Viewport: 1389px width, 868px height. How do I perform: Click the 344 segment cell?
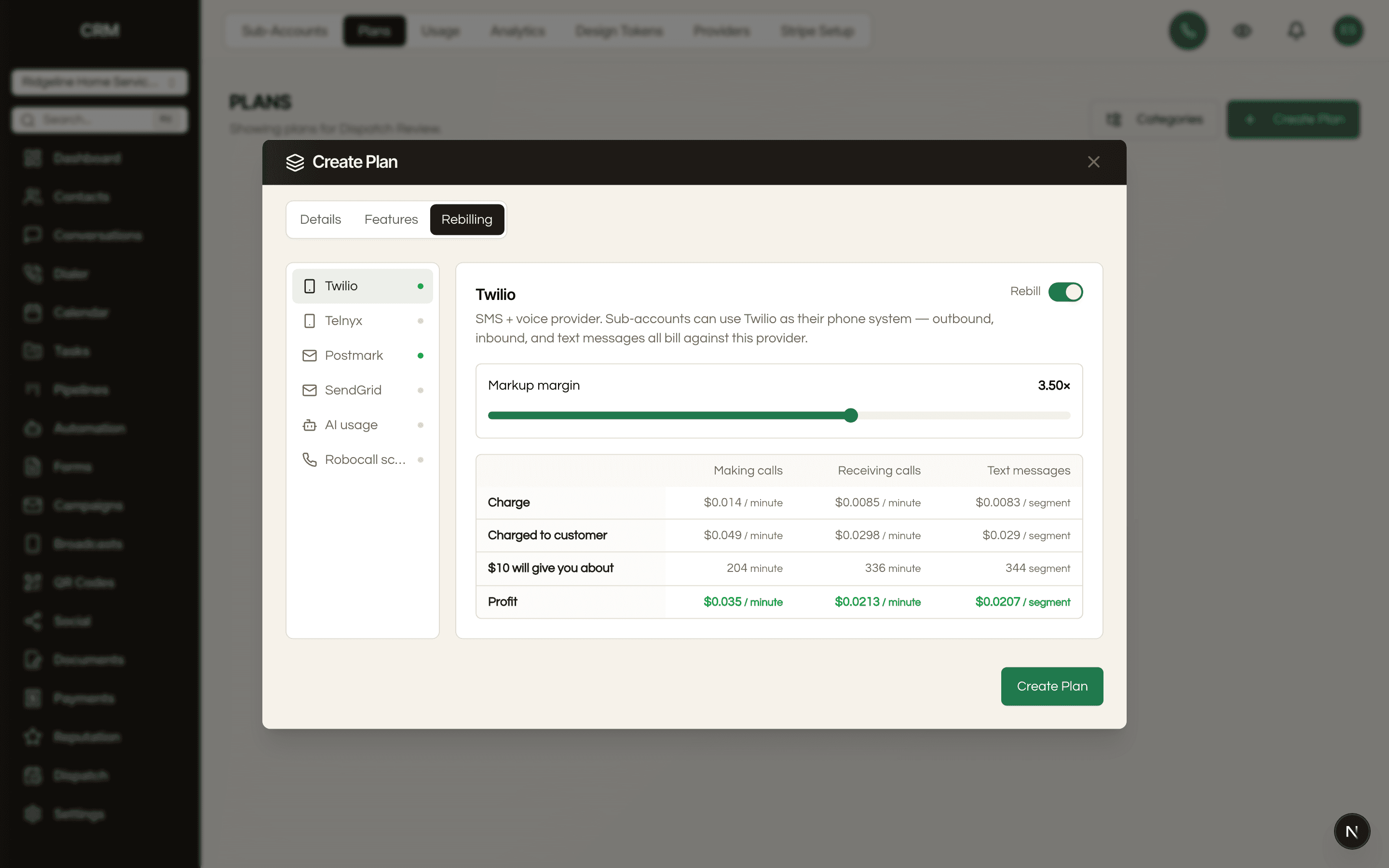[1037, 568]
